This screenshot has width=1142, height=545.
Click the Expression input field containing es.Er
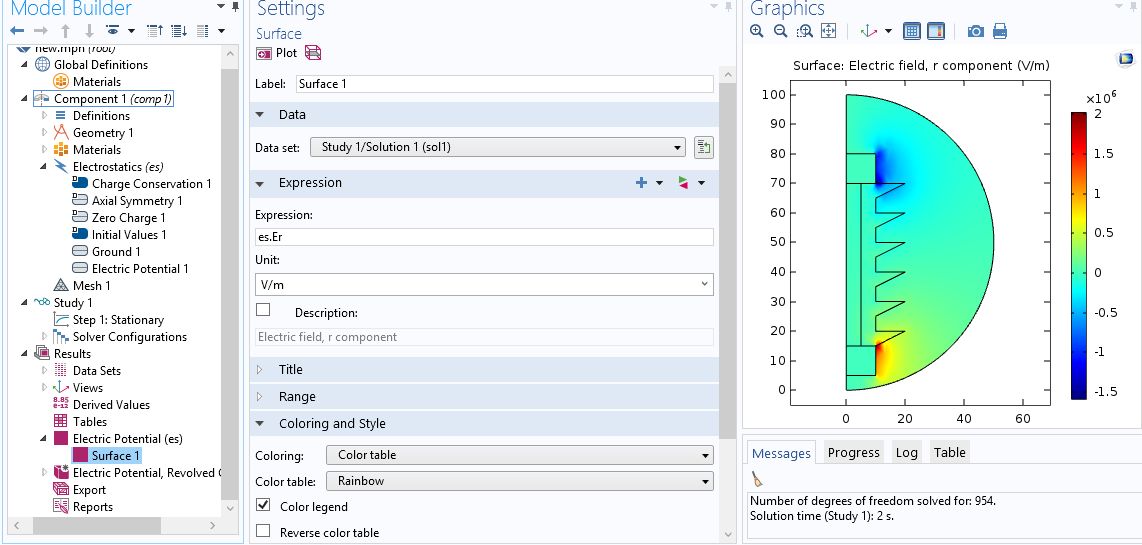[x=484, y=237]
